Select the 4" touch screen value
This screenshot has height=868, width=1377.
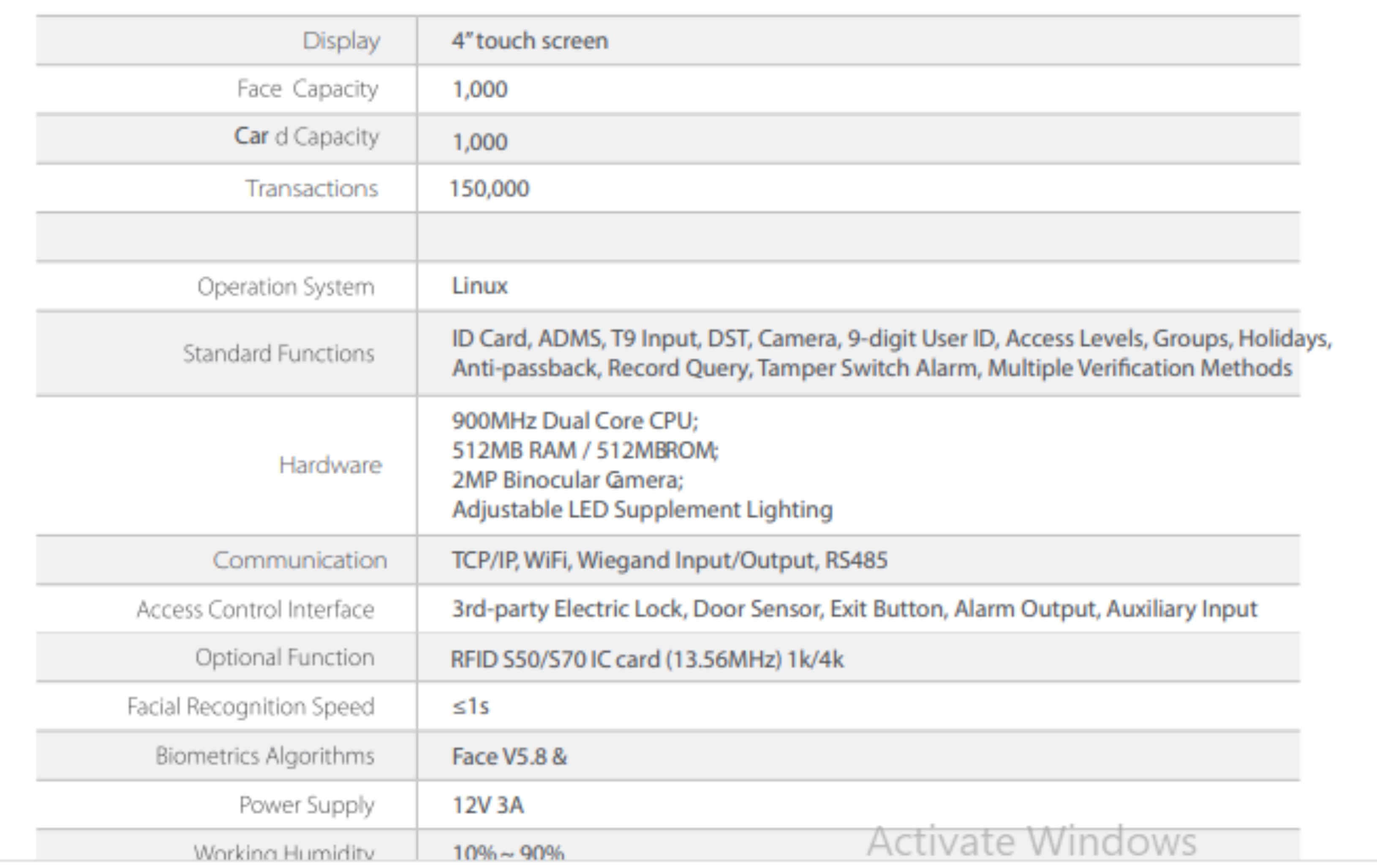click(530, 41)
